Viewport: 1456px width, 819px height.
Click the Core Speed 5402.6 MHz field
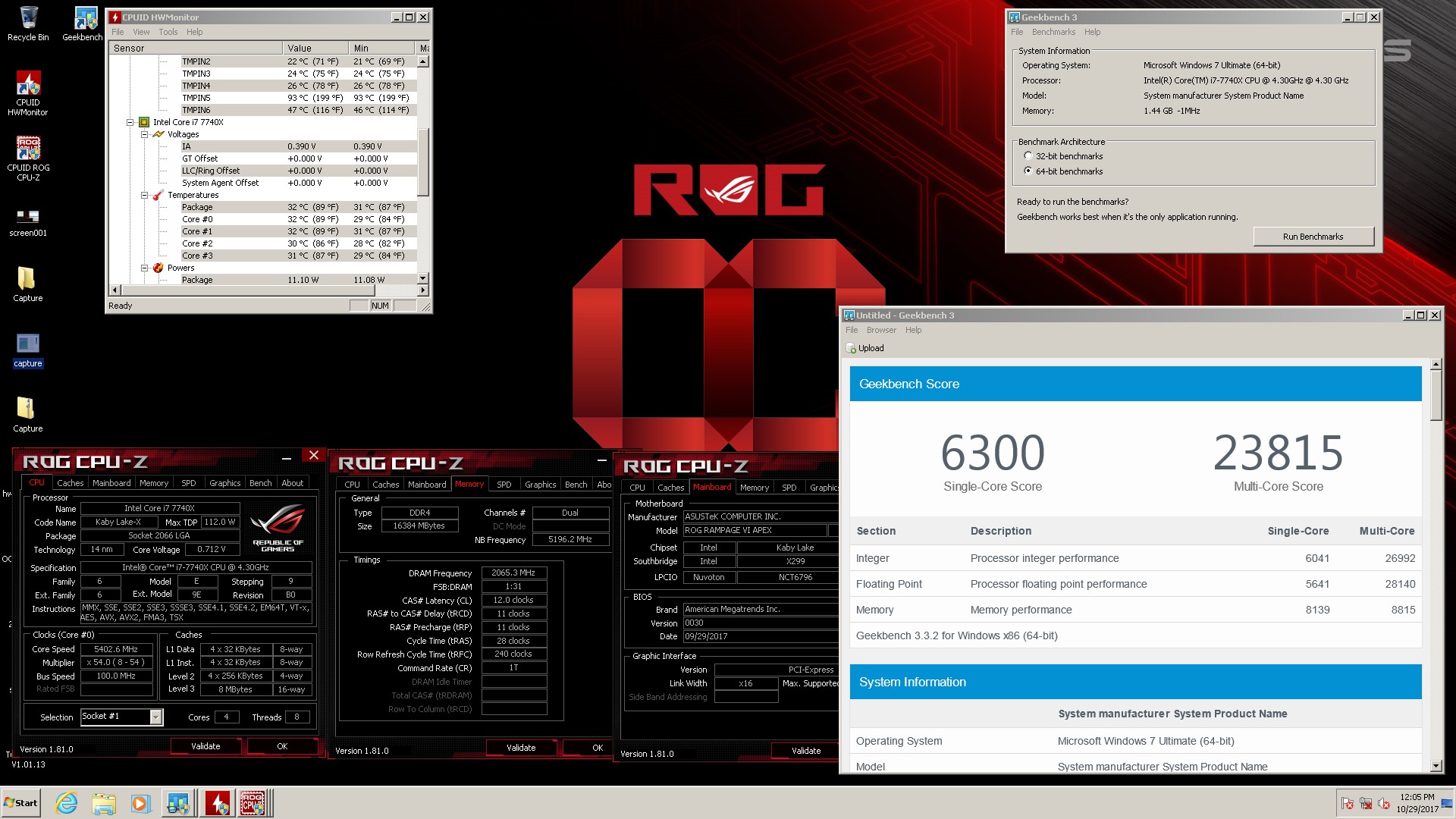click(x=116, y=649)
